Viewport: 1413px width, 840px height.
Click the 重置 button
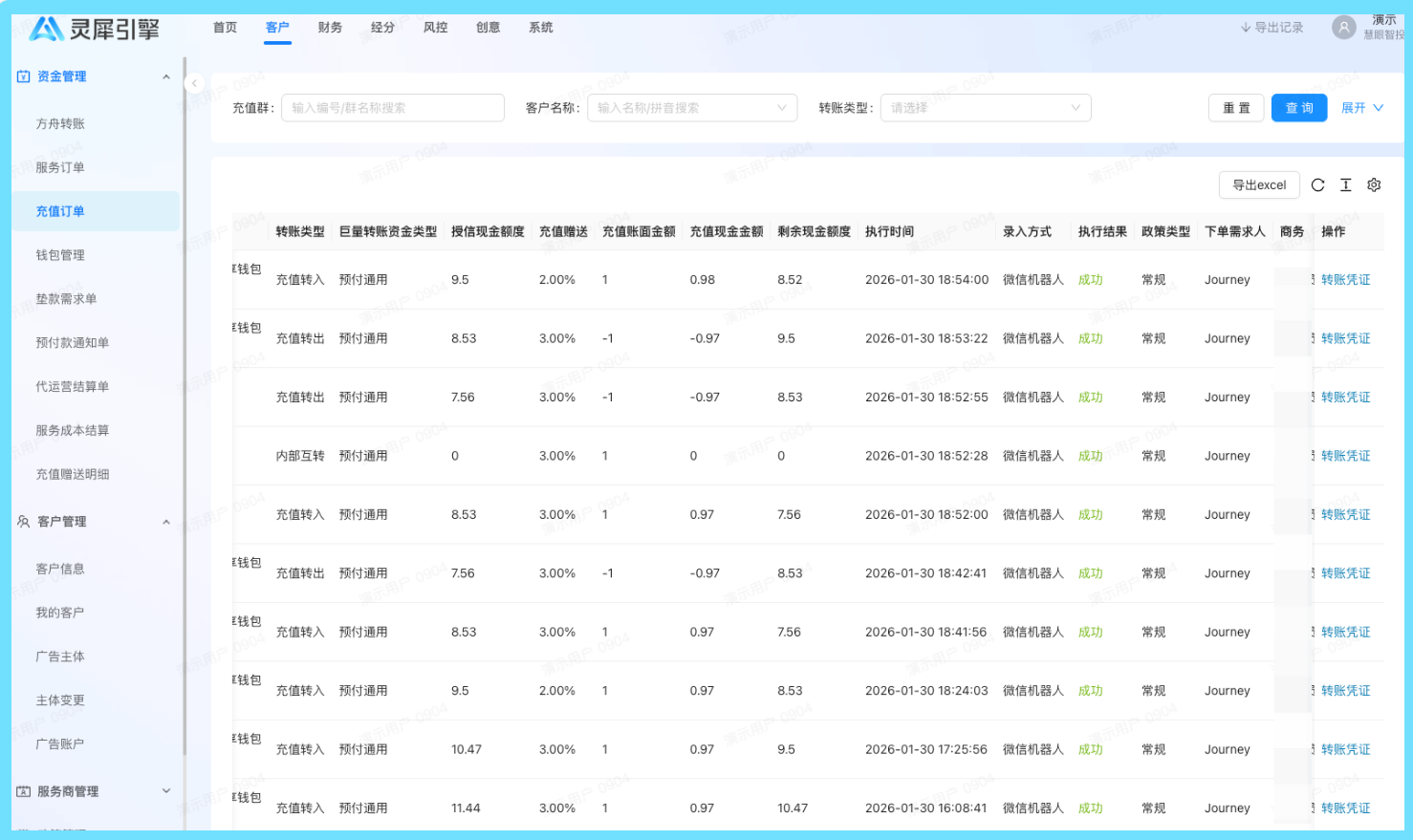pos(1236,108)
